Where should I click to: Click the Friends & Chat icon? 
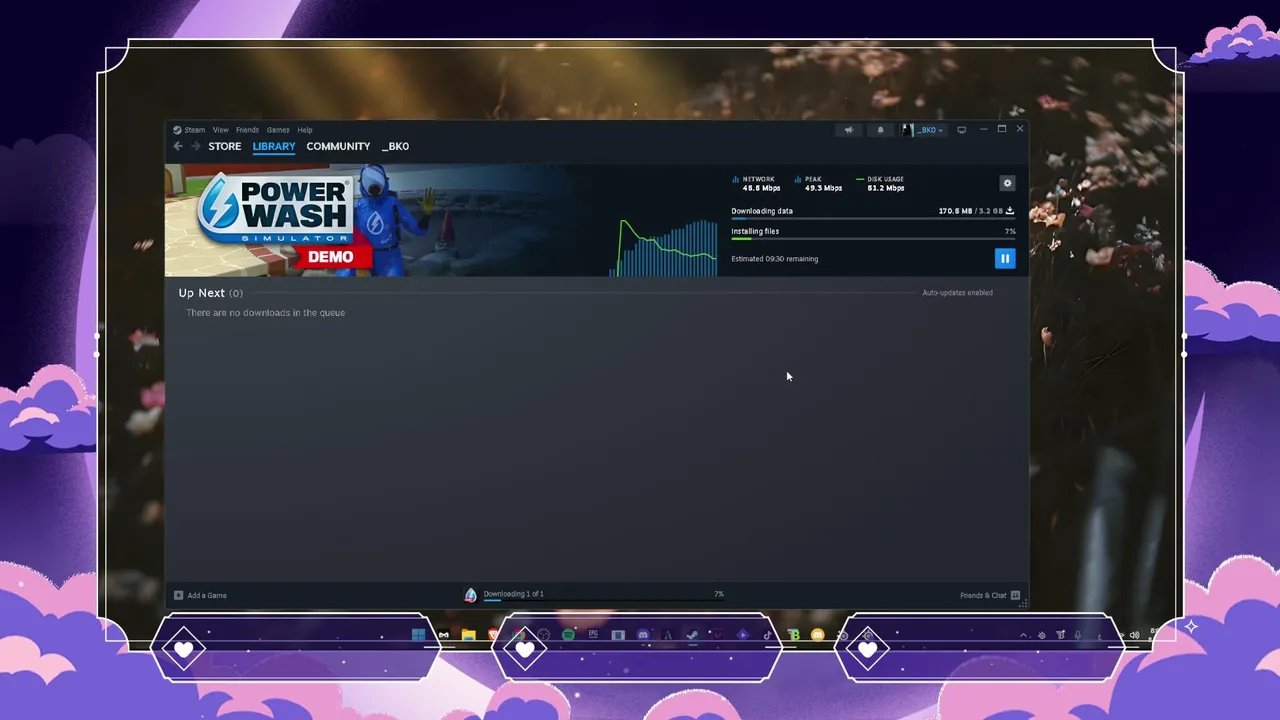tap(1015, 595)
